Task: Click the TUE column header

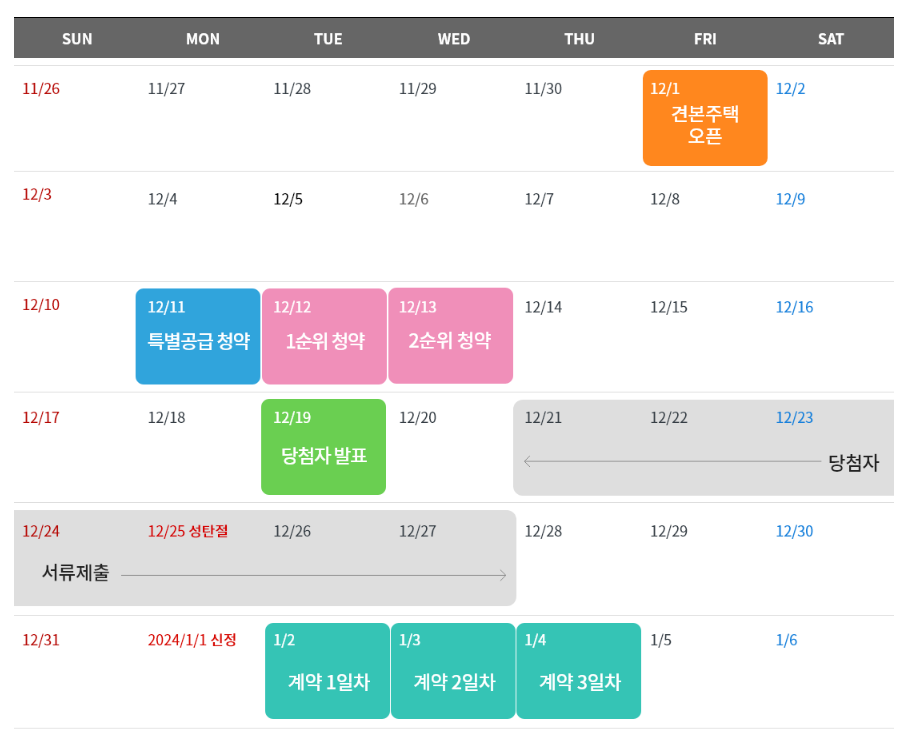Action: 328,39
